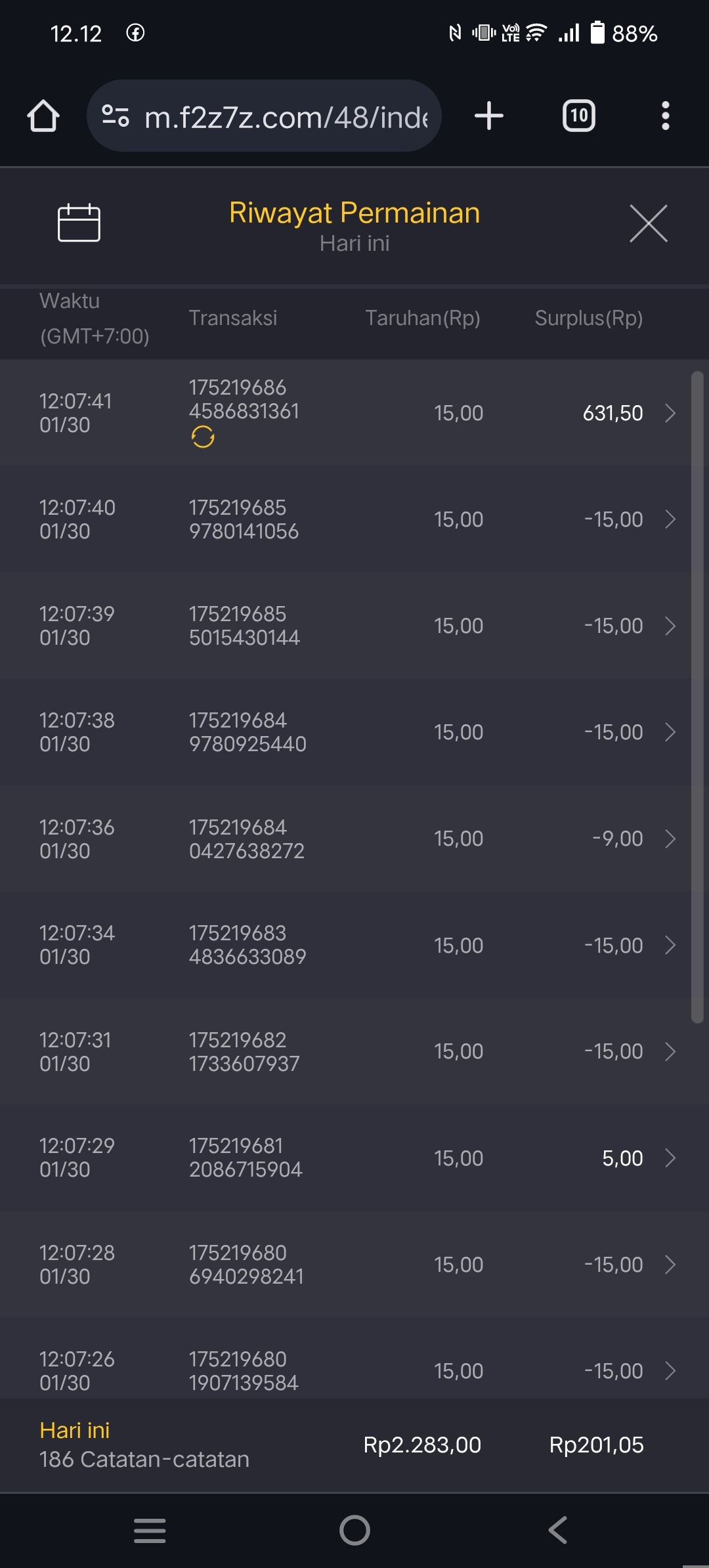Open the calendar date picker icon
The height and width of the screenshot is (1568, 709).
click(79, 223)
